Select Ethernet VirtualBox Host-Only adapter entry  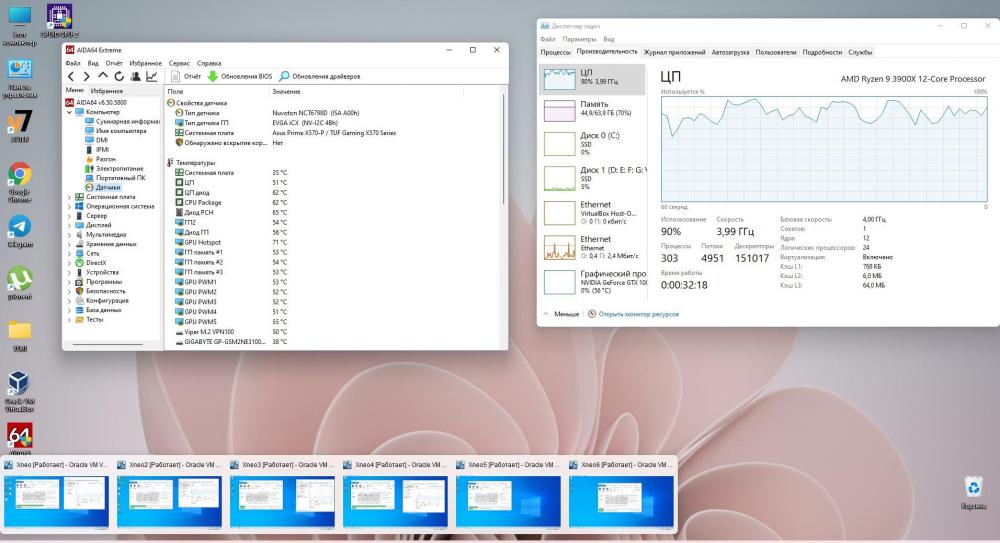point(592,212)
